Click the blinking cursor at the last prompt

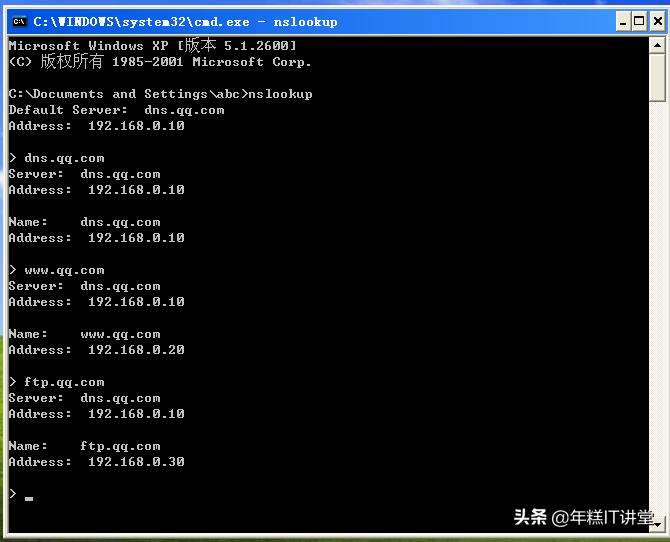coord(29,498)
